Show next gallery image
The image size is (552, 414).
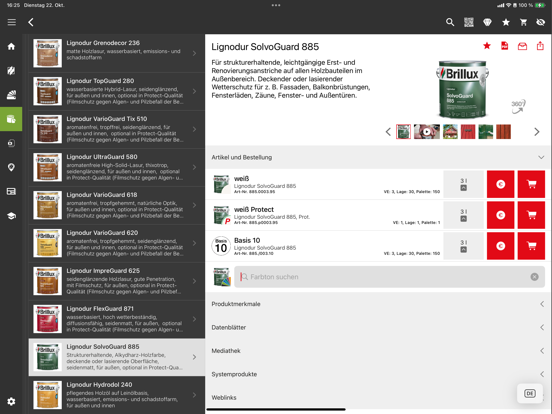(x=537, y=132)
